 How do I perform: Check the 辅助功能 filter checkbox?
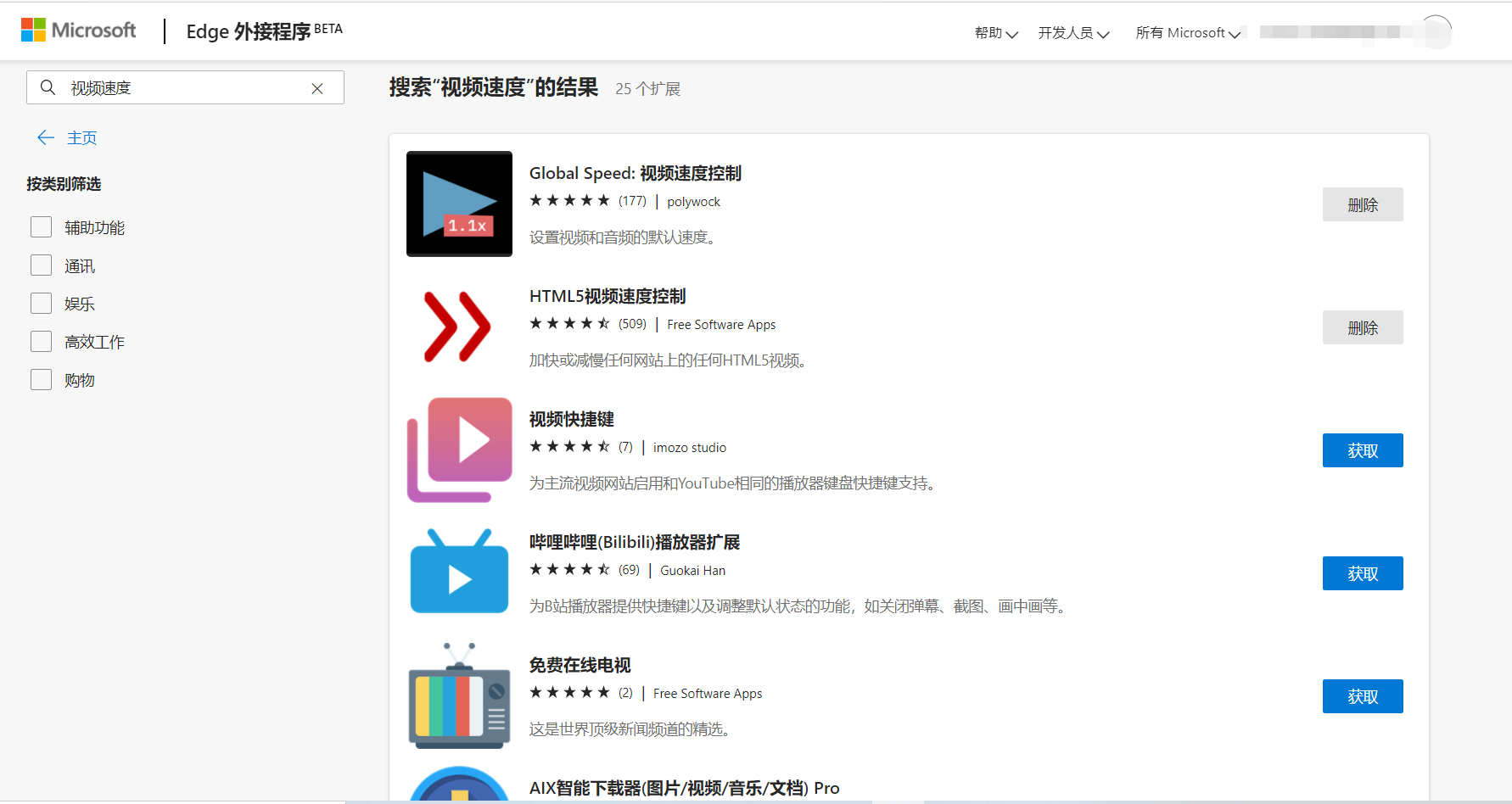pyautogui.click(x=42, y=226)
